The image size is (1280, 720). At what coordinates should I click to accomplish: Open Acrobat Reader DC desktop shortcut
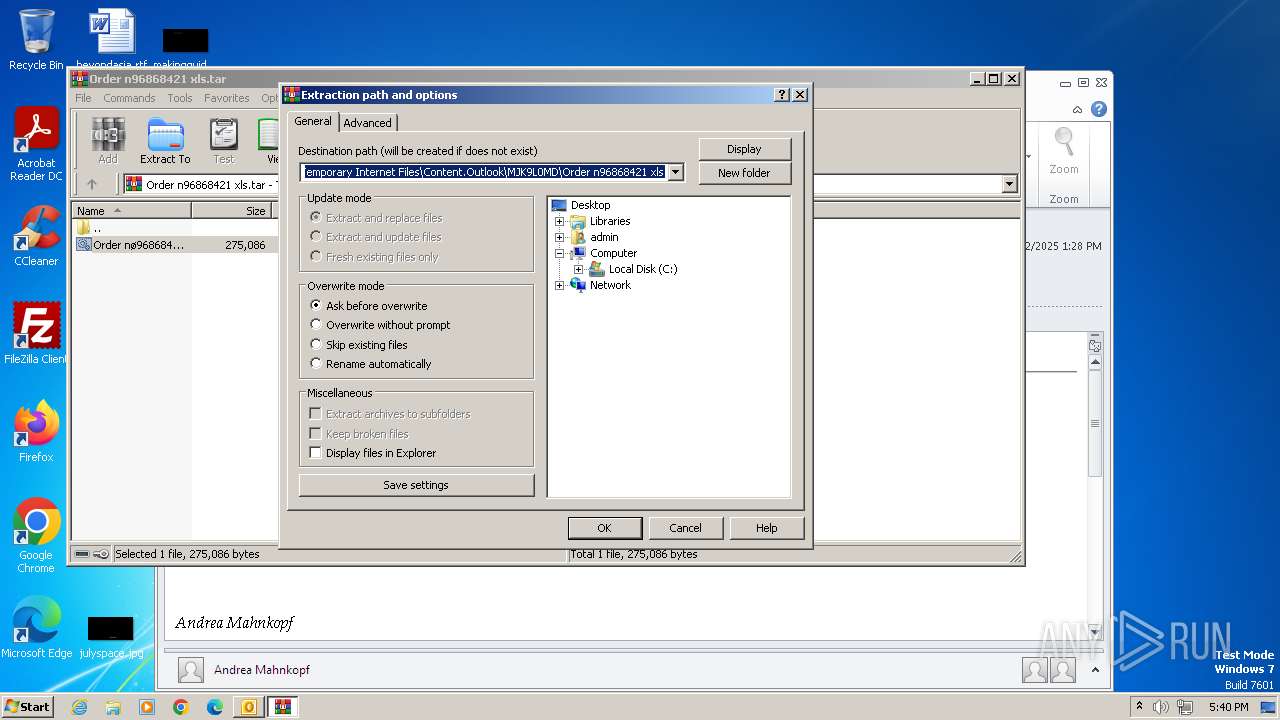(36, 144)
